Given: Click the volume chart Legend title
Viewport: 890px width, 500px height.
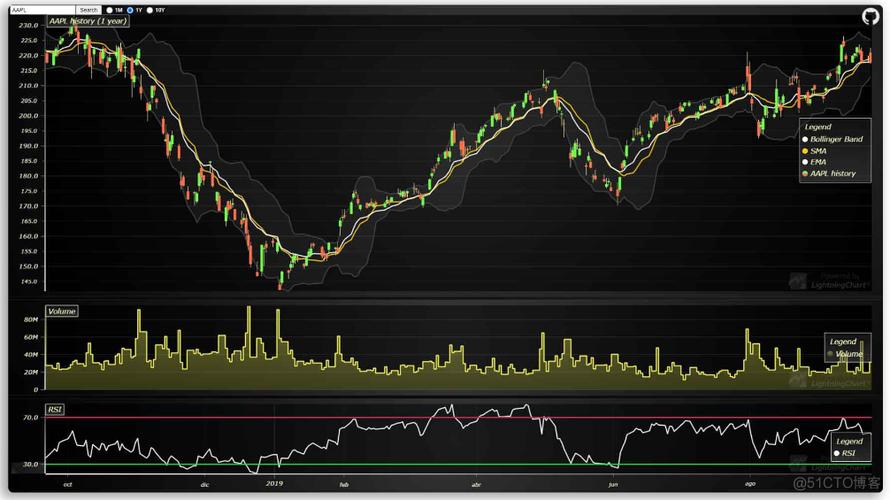Looking at the screenshot, I should tap(842, 342).
